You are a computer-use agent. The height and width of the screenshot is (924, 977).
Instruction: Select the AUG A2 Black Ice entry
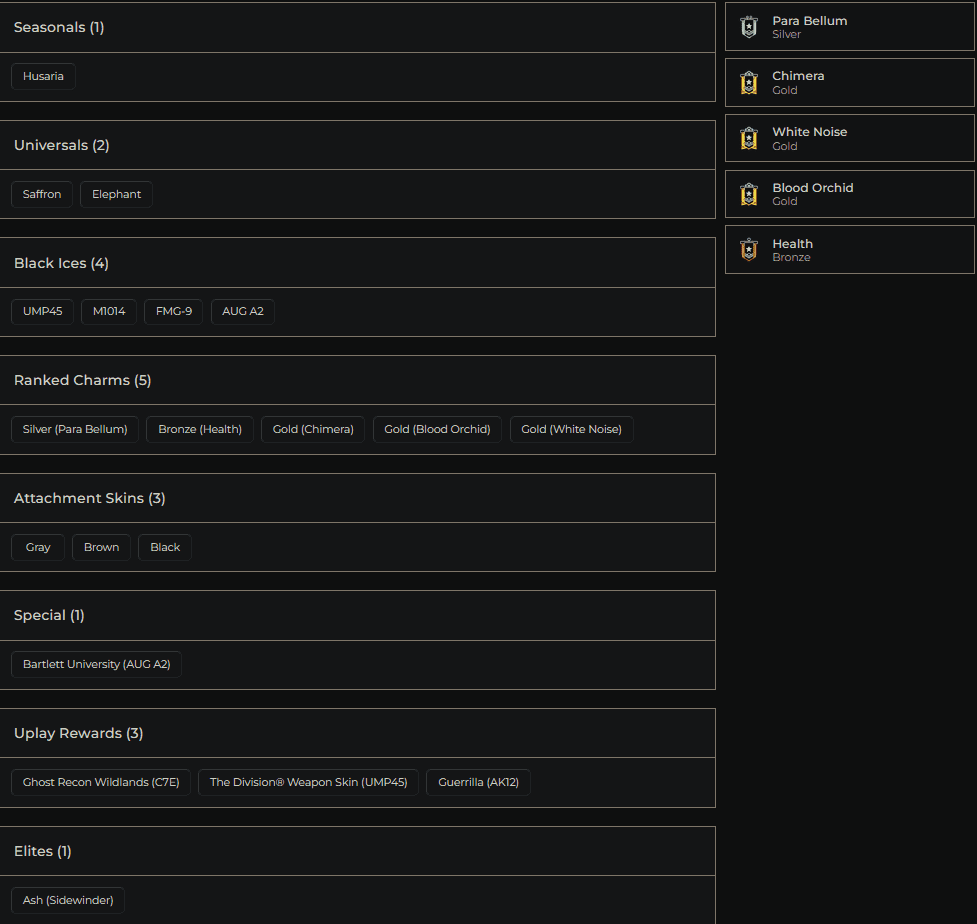pyautogui.click(x=242, y=311)
